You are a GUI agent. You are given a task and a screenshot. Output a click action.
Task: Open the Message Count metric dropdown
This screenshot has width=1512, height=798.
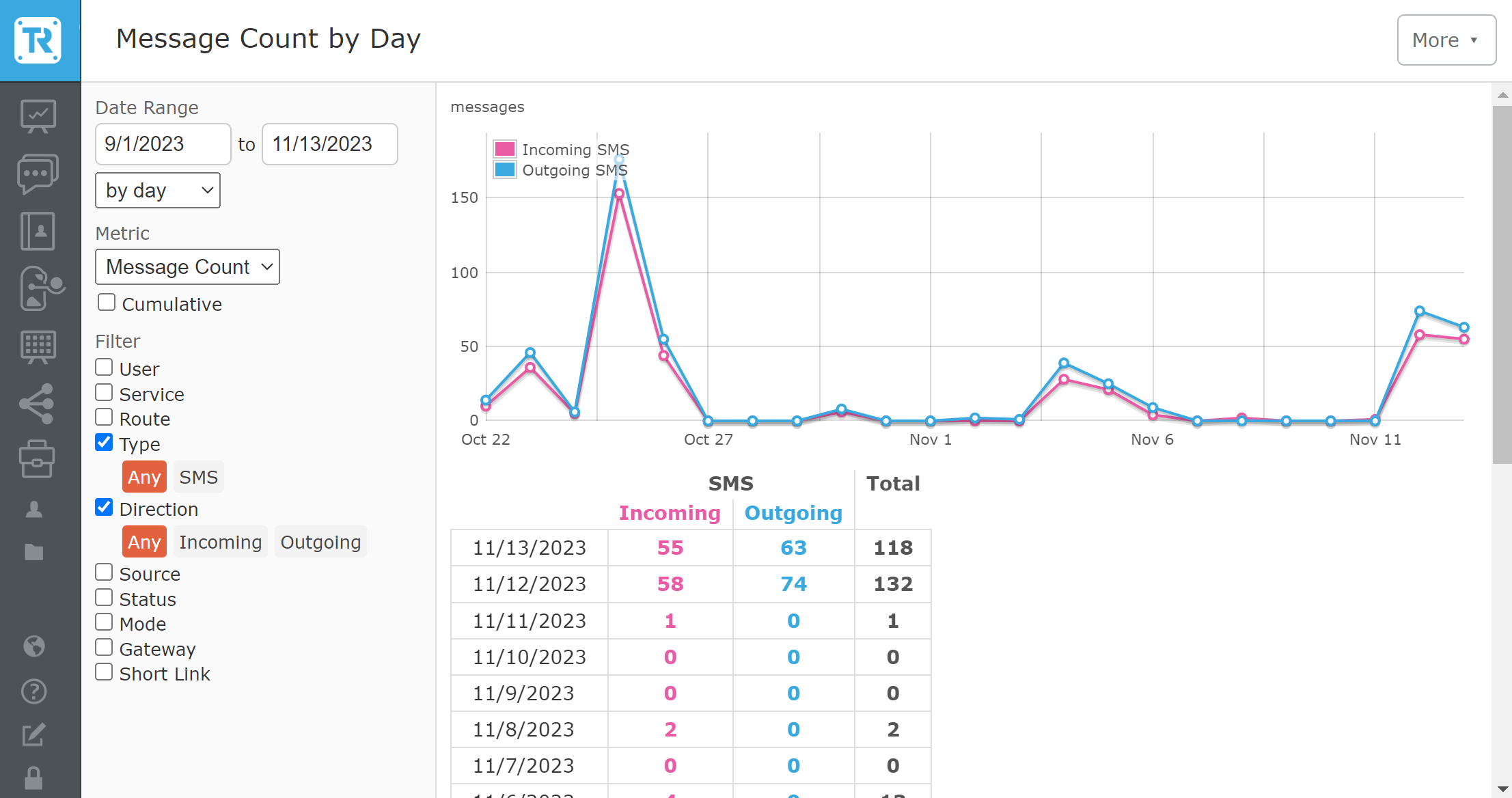coord(187,267)
